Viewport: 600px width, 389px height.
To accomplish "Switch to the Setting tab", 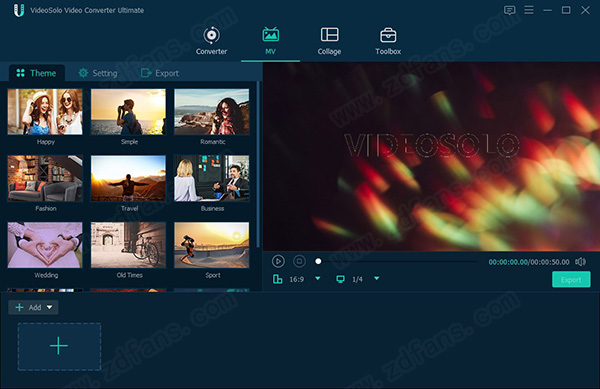I will [x=98, y=73].
